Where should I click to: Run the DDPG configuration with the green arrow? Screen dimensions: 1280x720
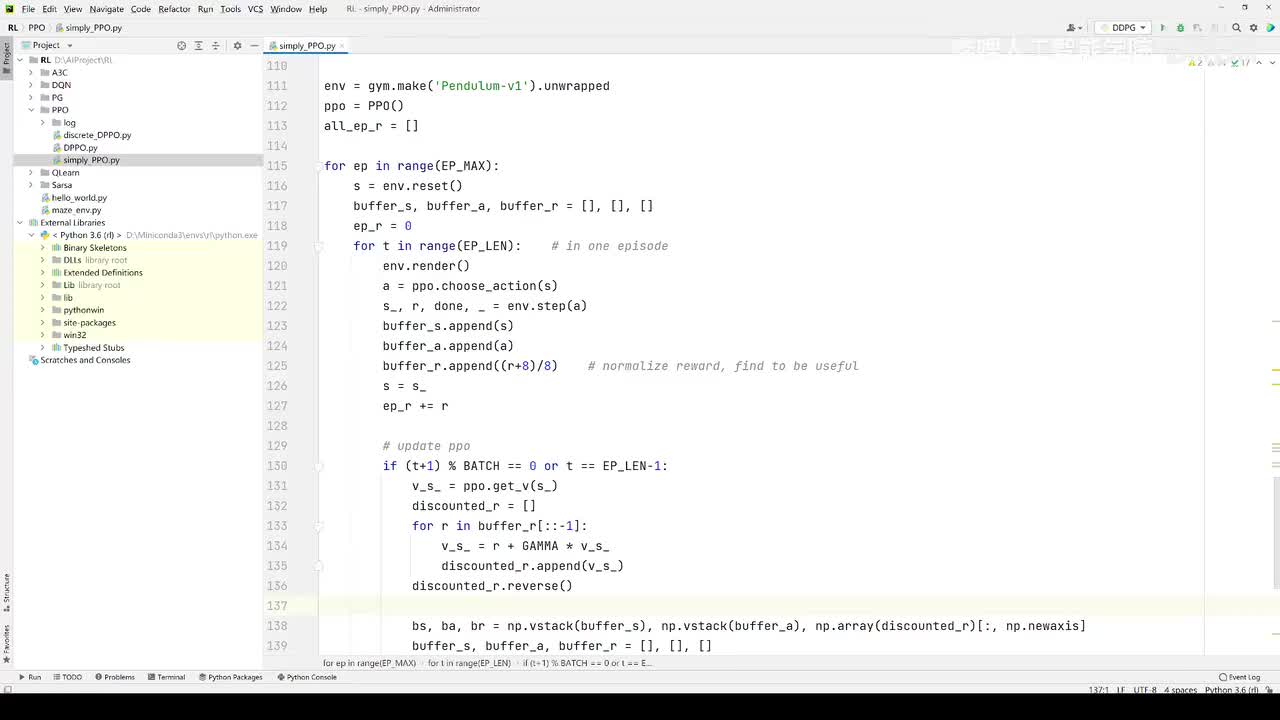click(1162, 28)
